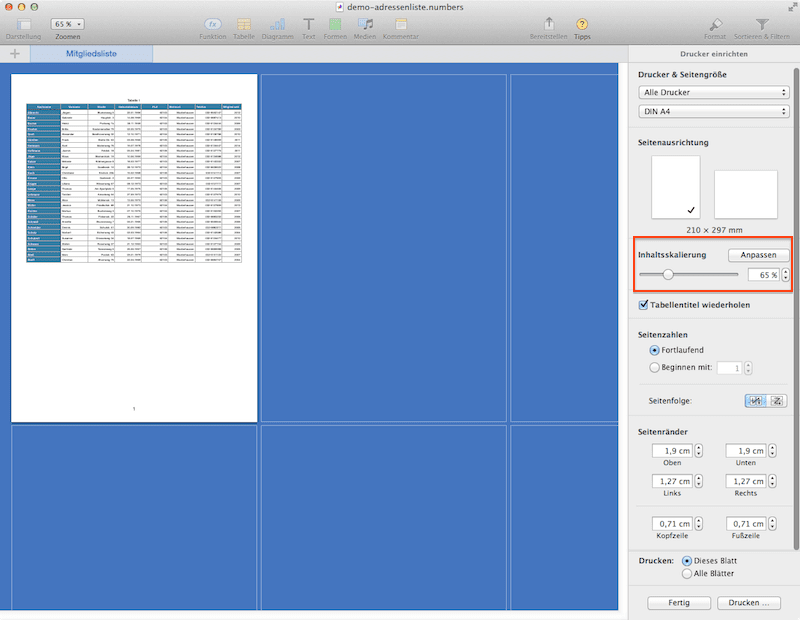This screenshot has width=800, height=620.
Task: Select the Beginnen mit radio button
Action: point(654,367)
